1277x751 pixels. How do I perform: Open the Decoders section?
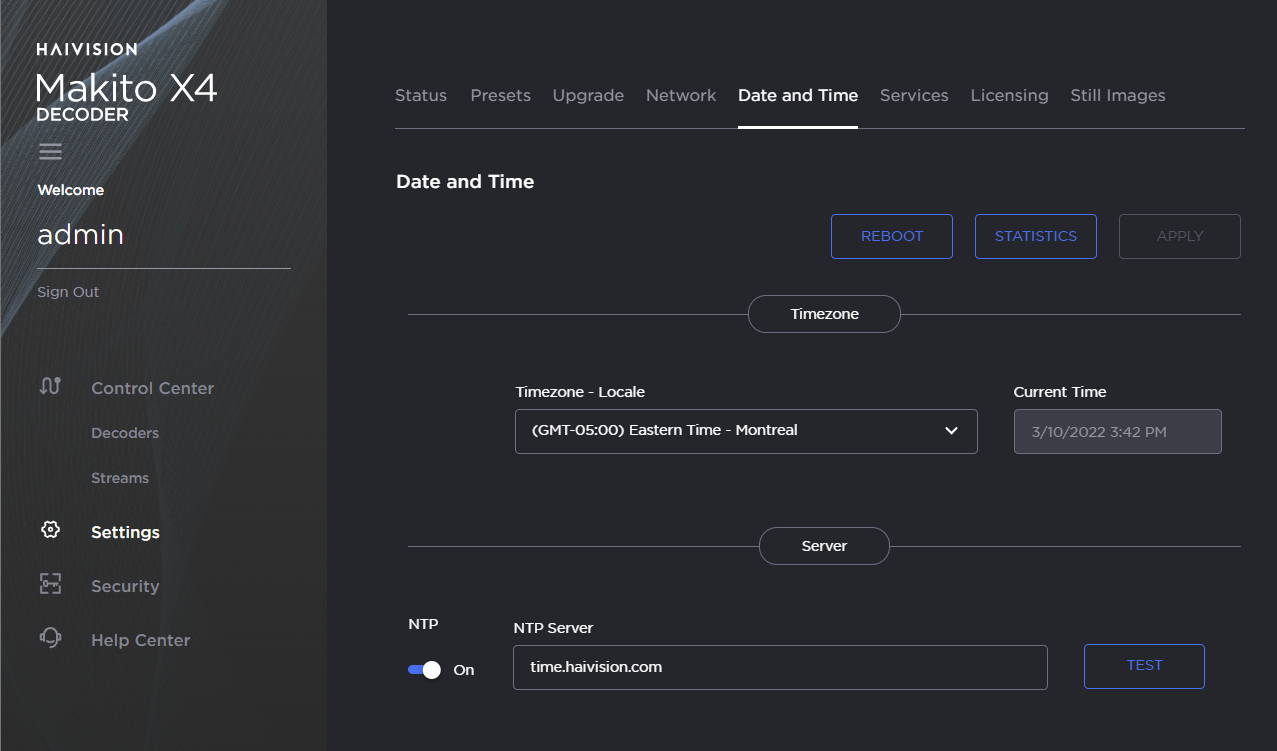[124, 433]
